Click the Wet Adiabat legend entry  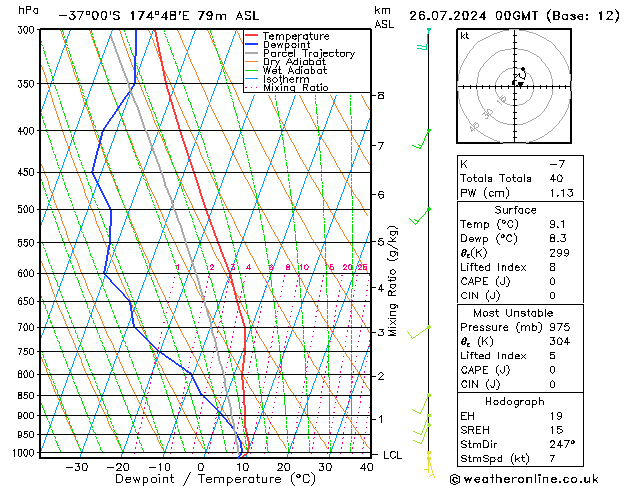[294, 71]
